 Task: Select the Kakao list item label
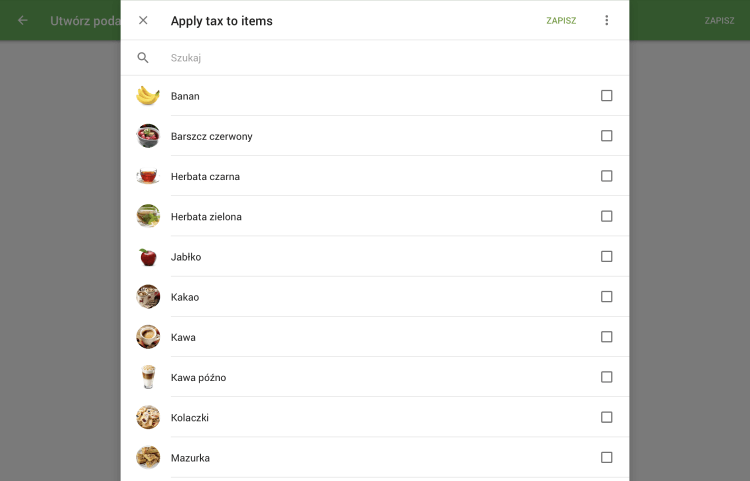click(186, 297)
